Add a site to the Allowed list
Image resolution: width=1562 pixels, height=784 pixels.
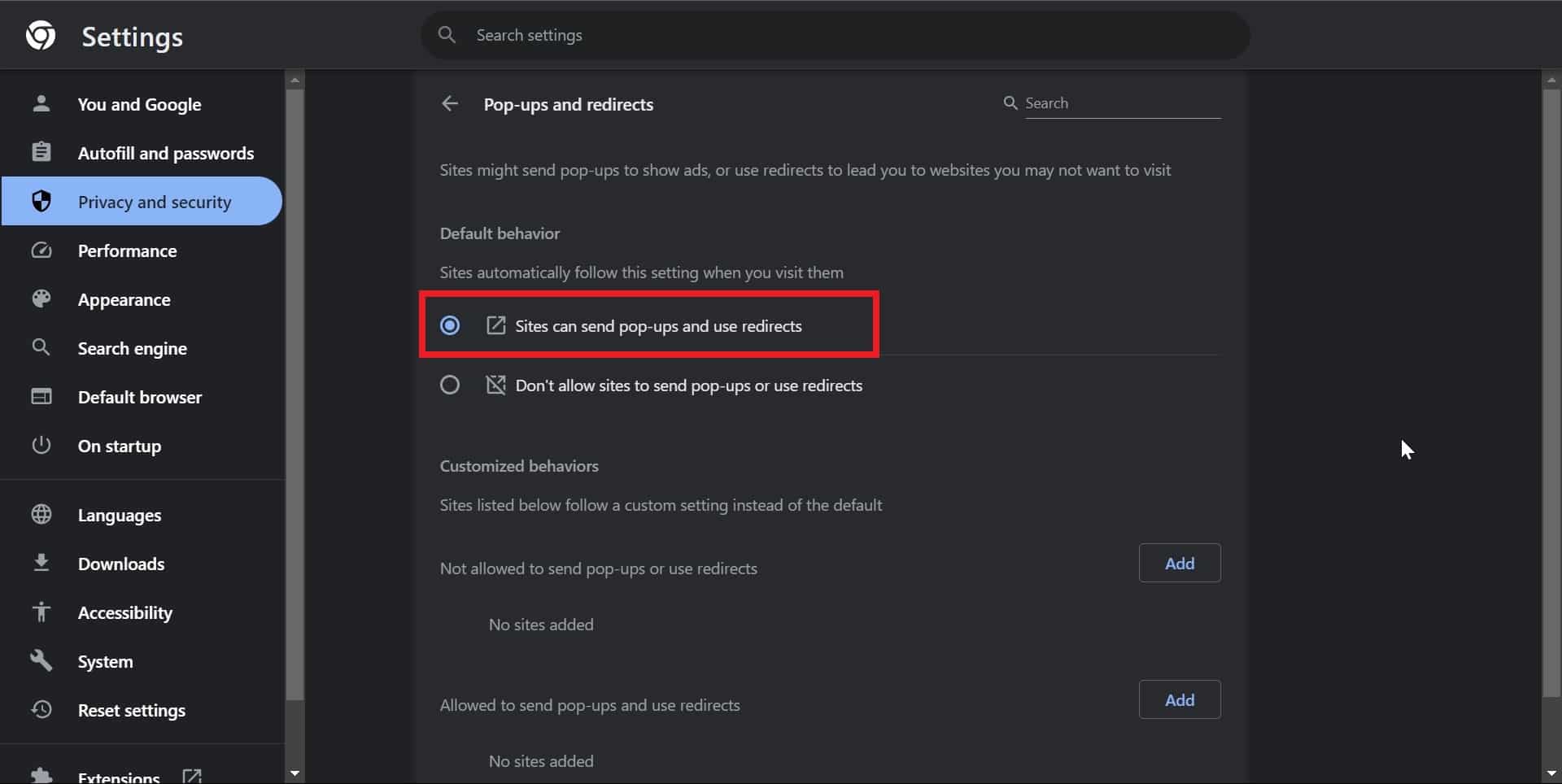click(x=1179, y=699)
